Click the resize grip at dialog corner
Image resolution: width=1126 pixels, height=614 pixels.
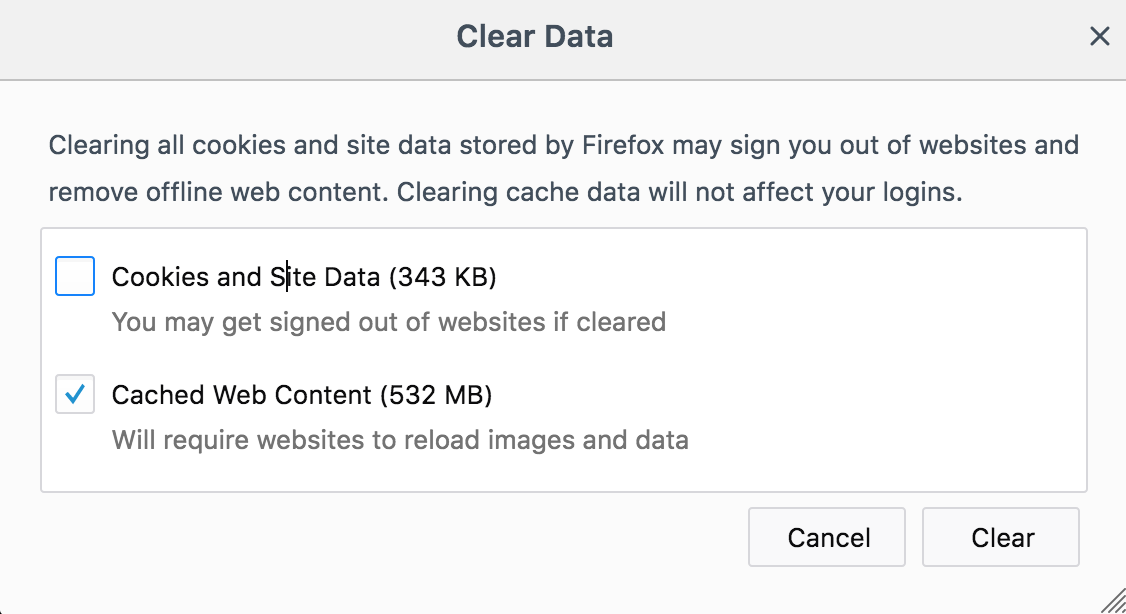tap(1112, 600)
